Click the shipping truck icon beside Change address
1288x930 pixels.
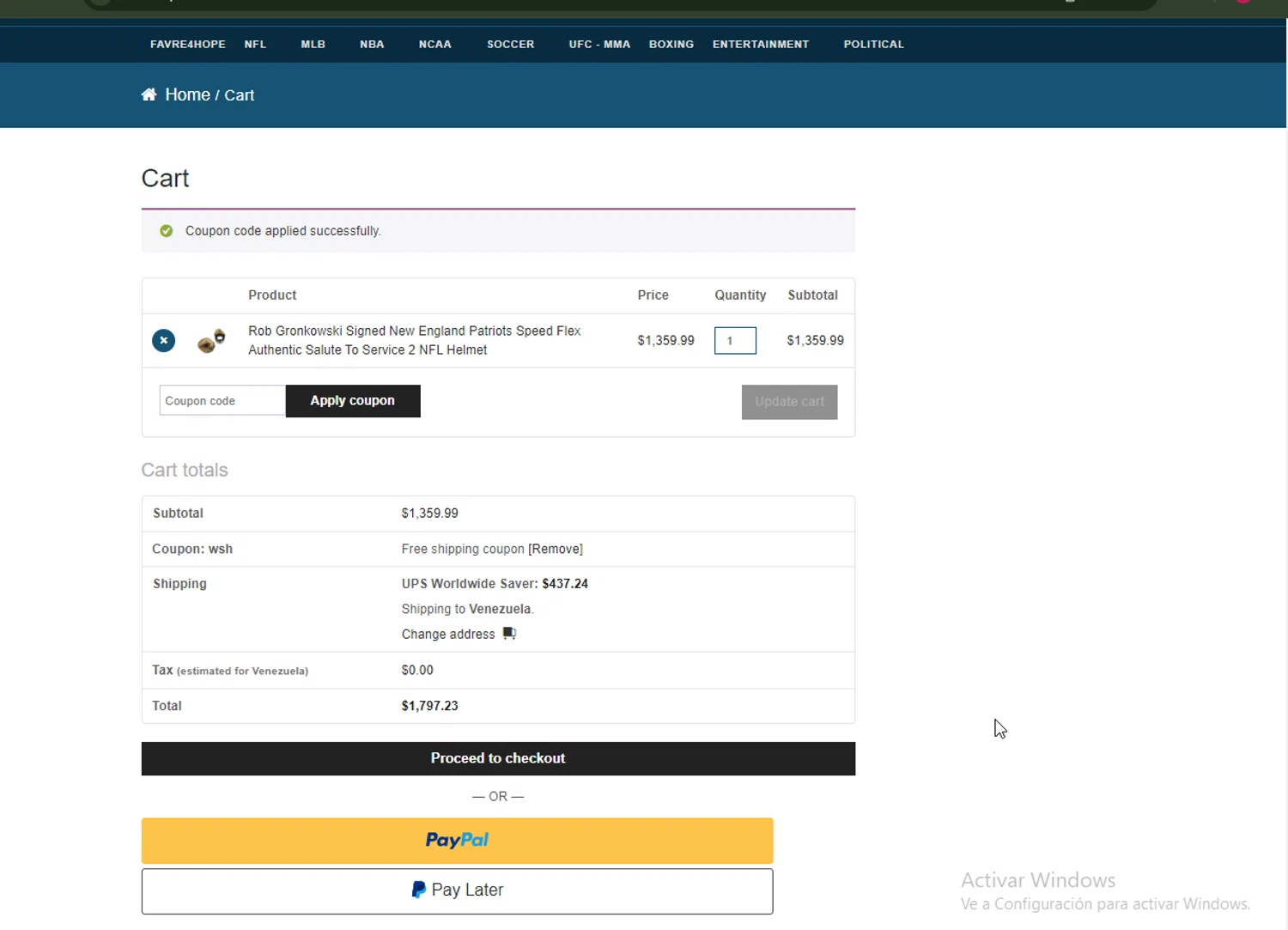(509, 634)
